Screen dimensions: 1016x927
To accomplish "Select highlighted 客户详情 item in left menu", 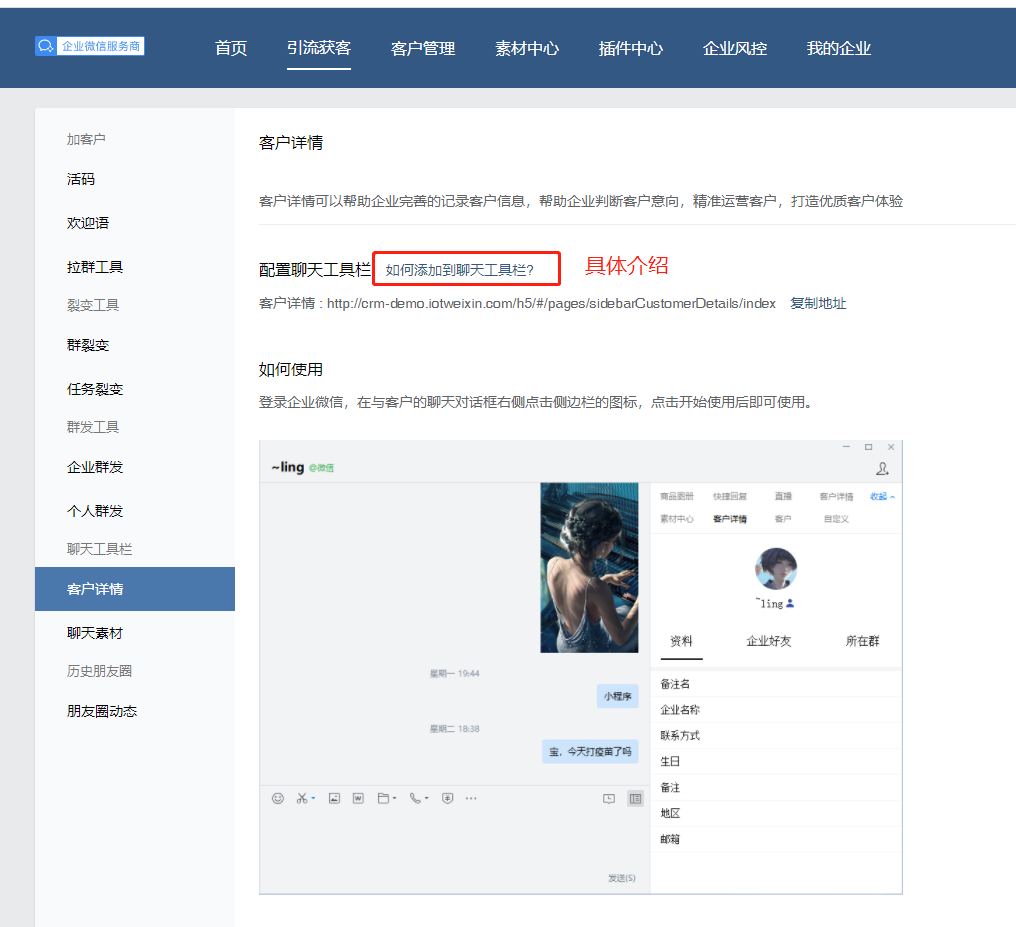I will 135,589.
